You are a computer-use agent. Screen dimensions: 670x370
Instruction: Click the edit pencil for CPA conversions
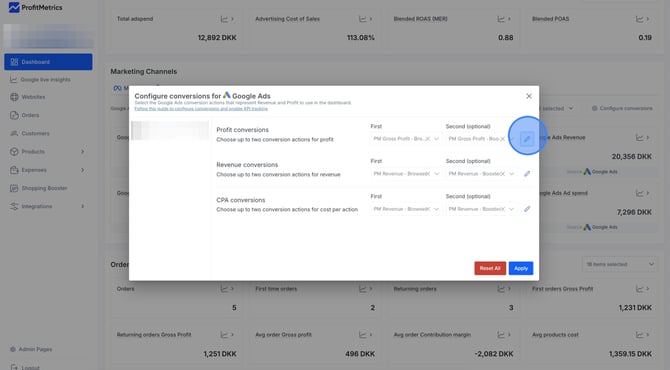[527, 209]
